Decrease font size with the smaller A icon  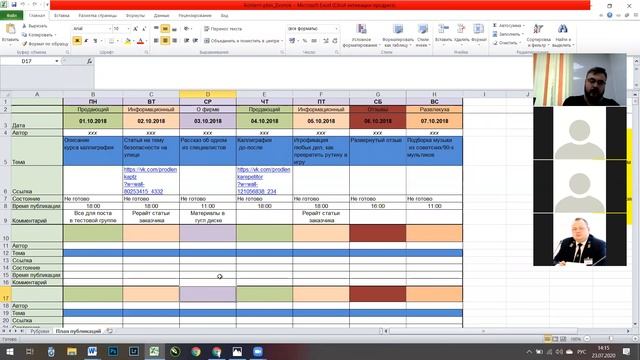[x=144, y=29]
